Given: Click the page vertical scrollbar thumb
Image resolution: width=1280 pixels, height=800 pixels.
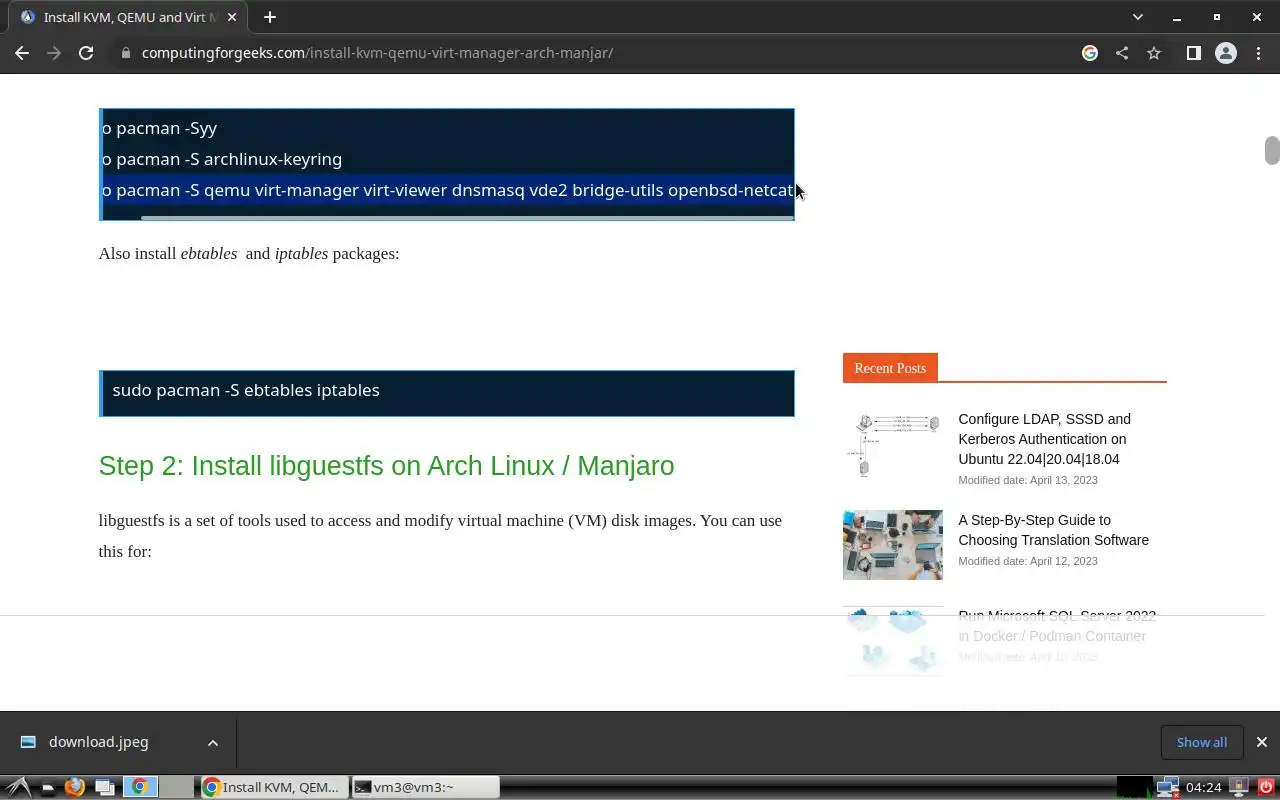Looking at the screenshot, I should pyautogui.click(x=1272, y=150).
